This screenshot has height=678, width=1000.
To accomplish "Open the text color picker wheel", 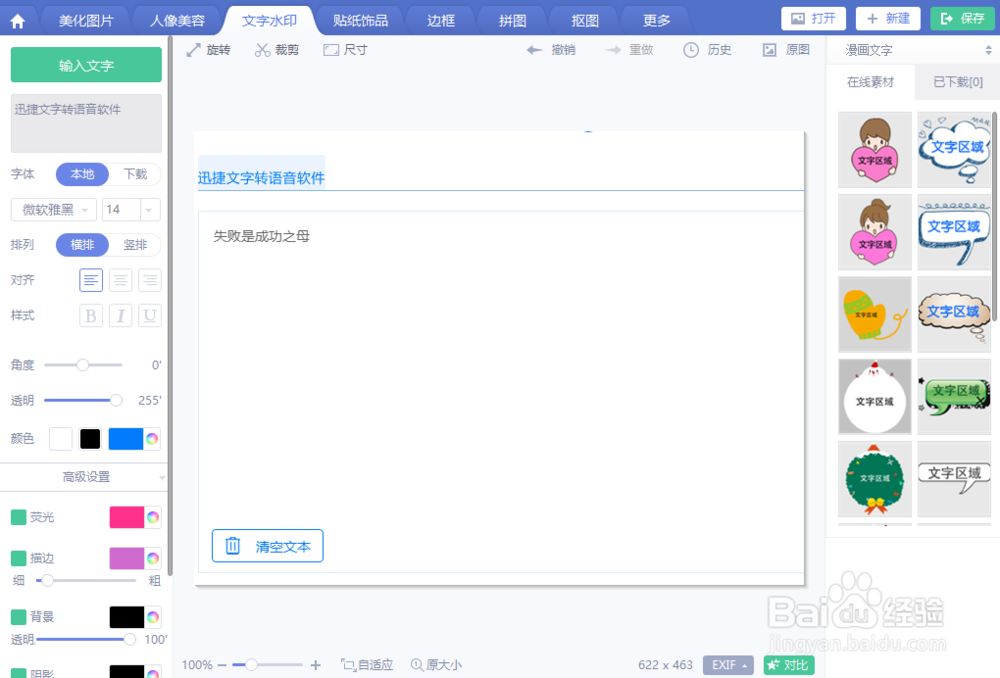I will [x=152, y=439].
